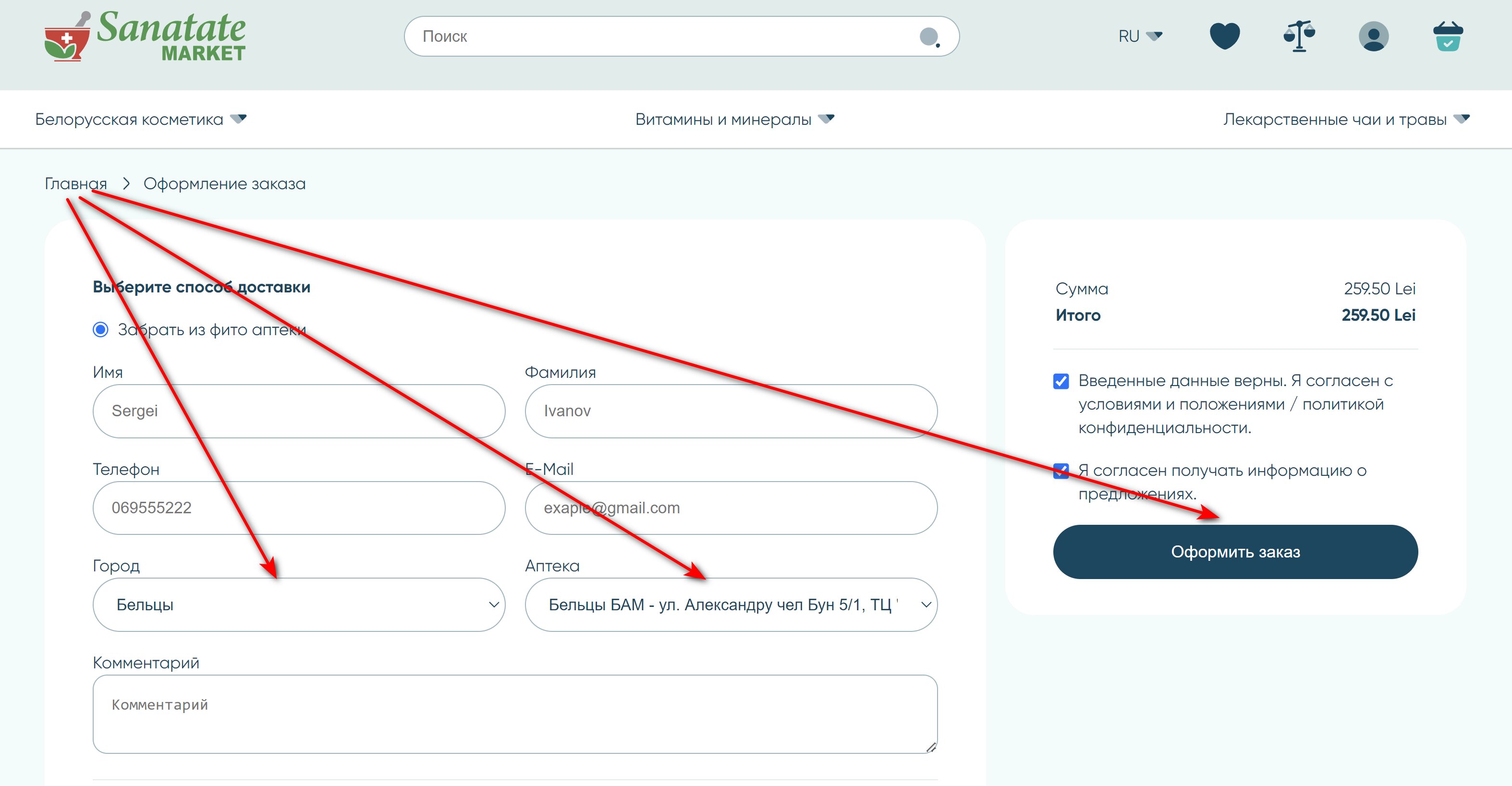The image size is (1512, 786).
Task: Expand the Витамины и минералы menu
Action: point(735,119)
